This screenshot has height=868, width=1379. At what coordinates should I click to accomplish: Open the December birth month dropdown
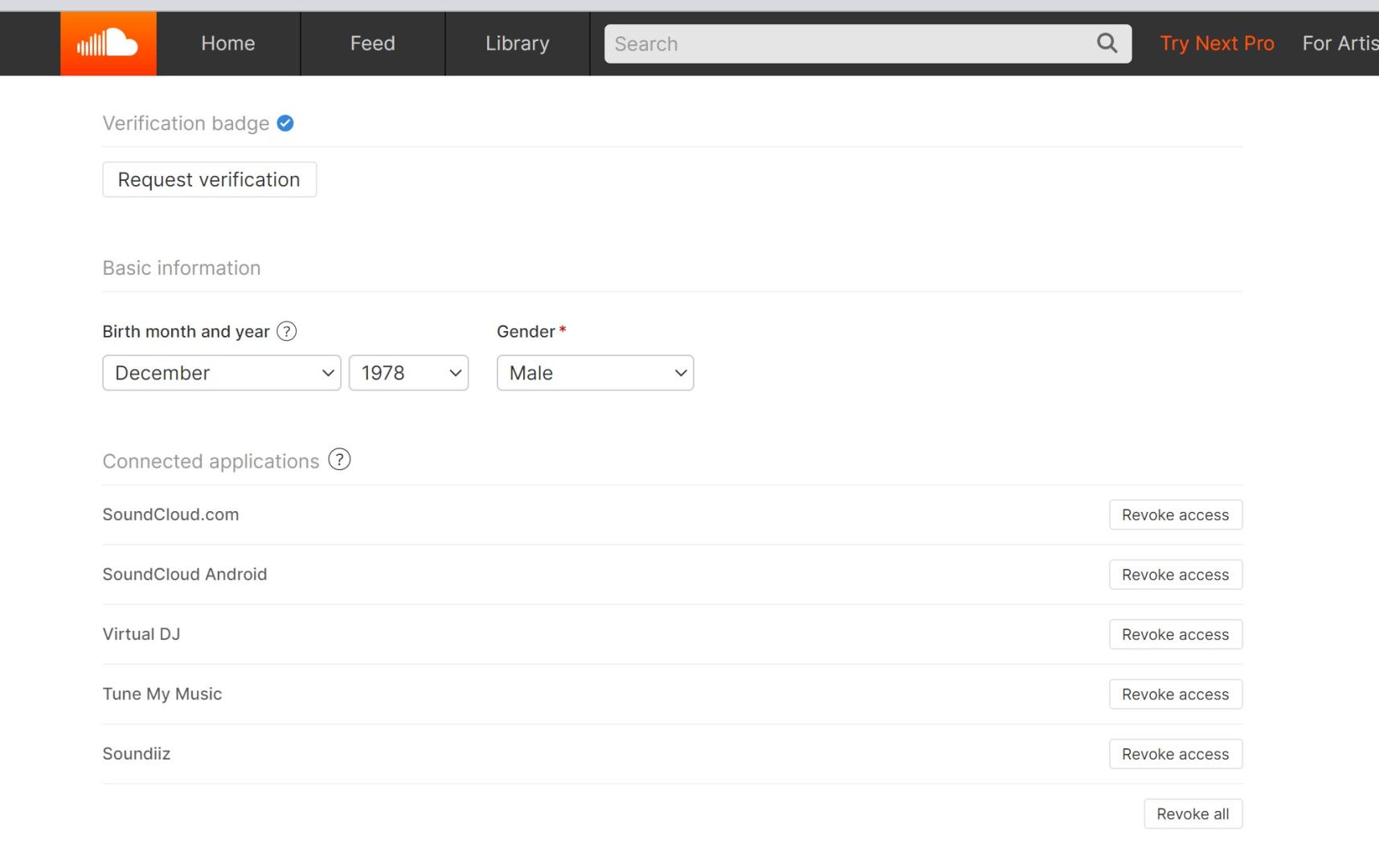pos(222,373)
